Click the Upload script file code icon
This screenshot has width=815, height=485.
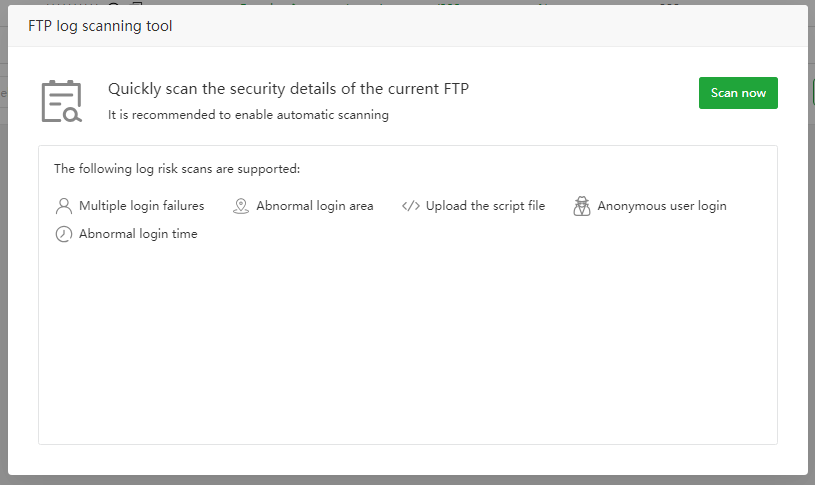click(410, 206)
